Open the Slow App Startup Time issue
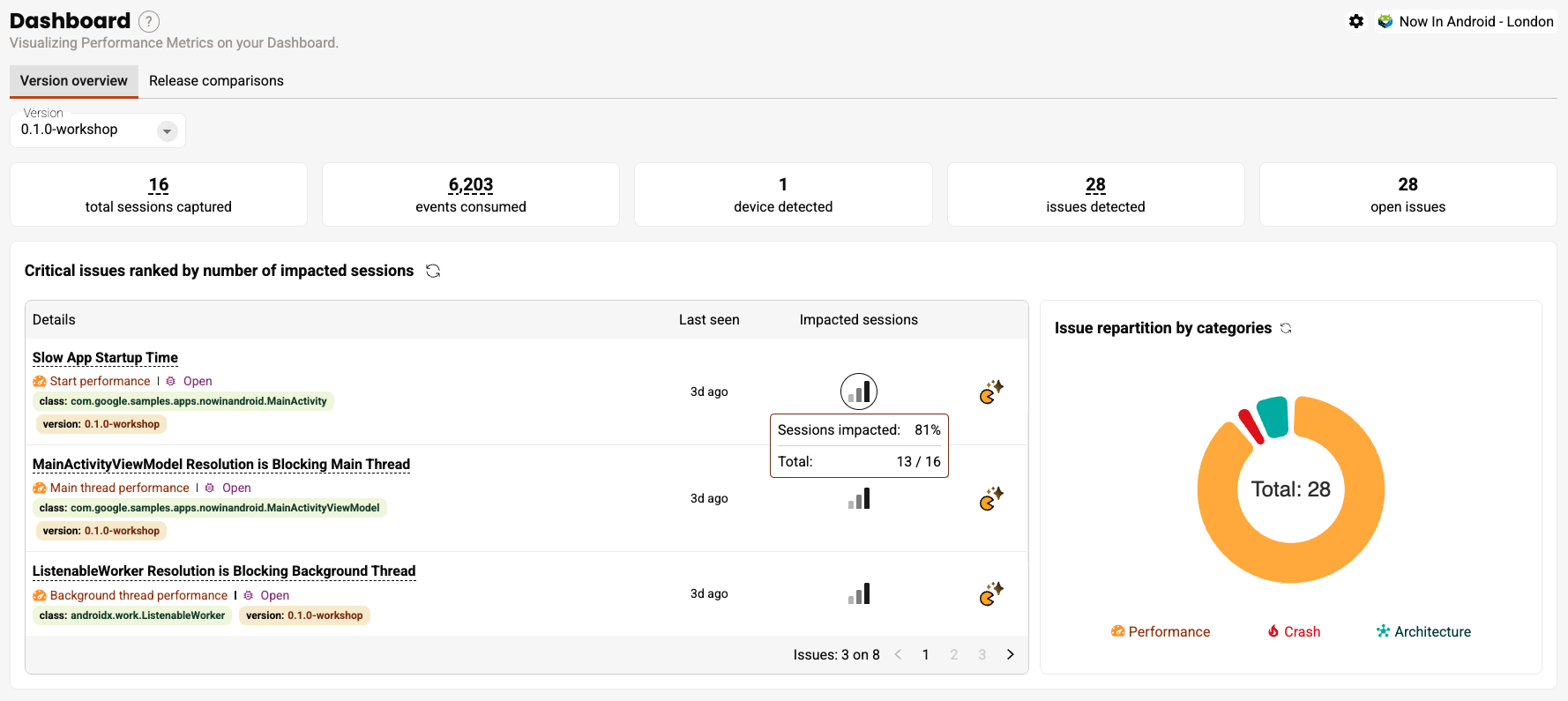 [x=105, y=357]
